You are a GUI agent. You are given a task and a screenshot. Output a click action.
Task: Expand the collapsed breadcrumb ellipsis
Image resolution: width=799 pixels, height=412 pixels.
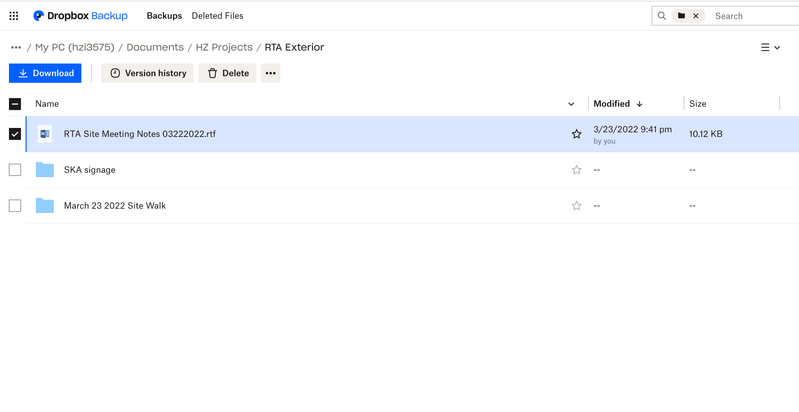[16, 47]
